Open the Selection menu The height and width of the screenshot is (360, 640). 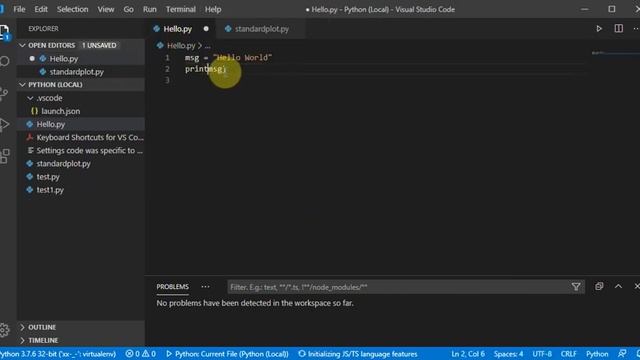(x=72, y=9)
